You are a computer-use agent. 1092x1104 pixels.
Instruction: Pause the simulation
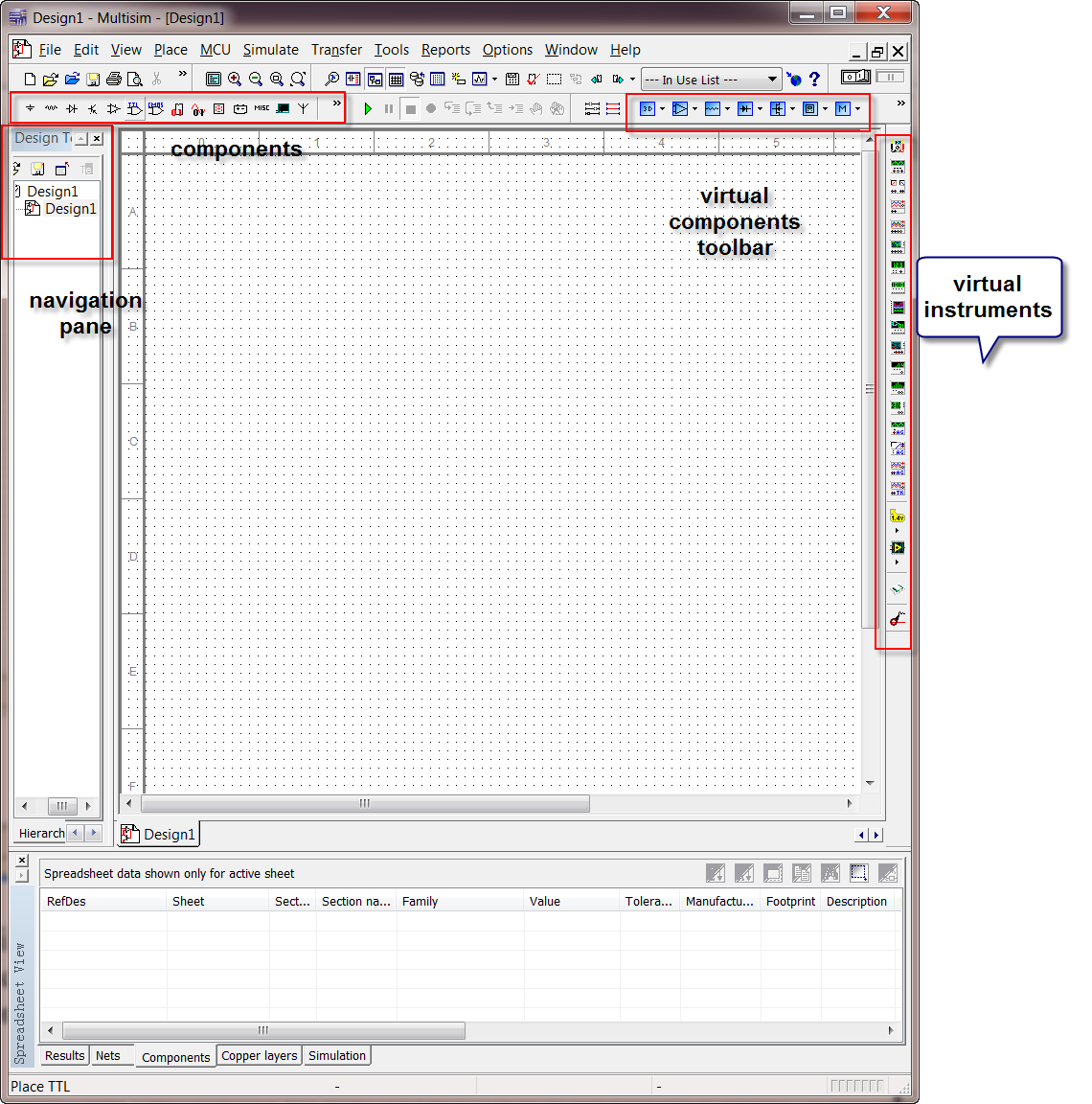[x=388, y=108]
